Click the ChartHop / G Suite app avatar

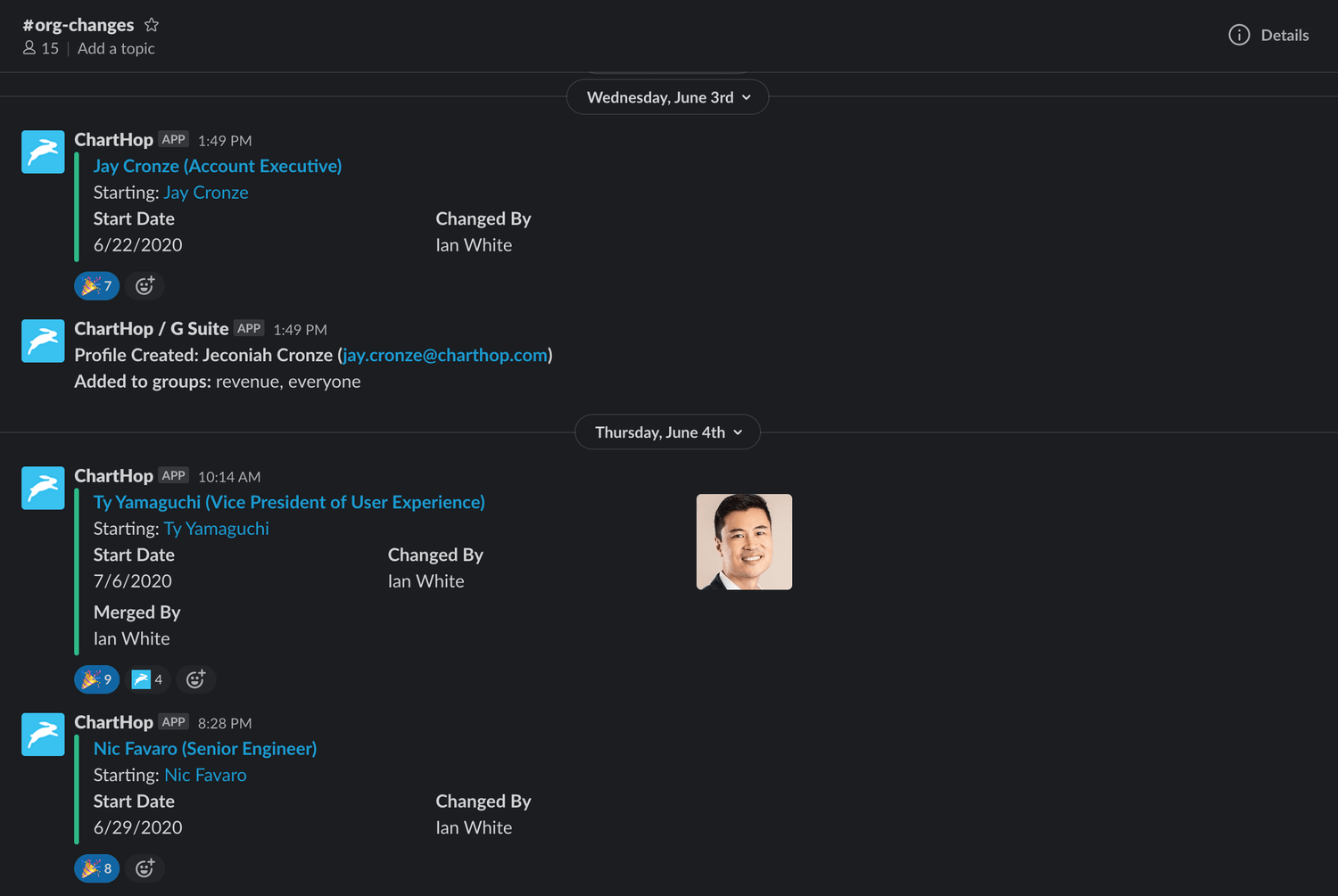click(42, 341)
